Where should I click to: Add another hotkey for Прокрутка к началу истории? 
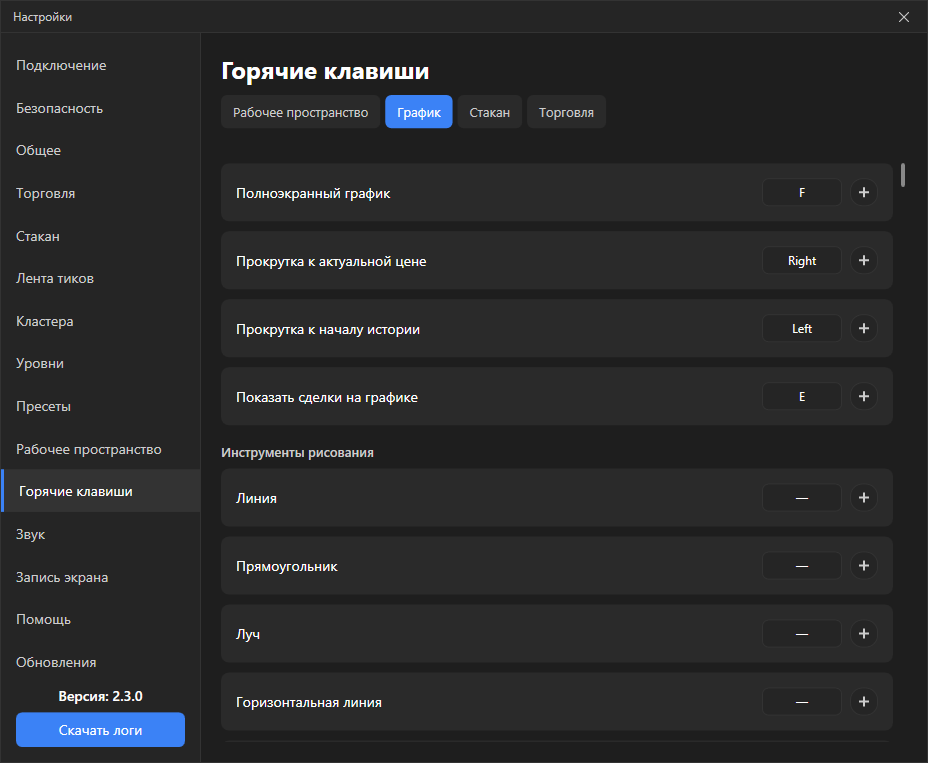[x=863, y=329]
